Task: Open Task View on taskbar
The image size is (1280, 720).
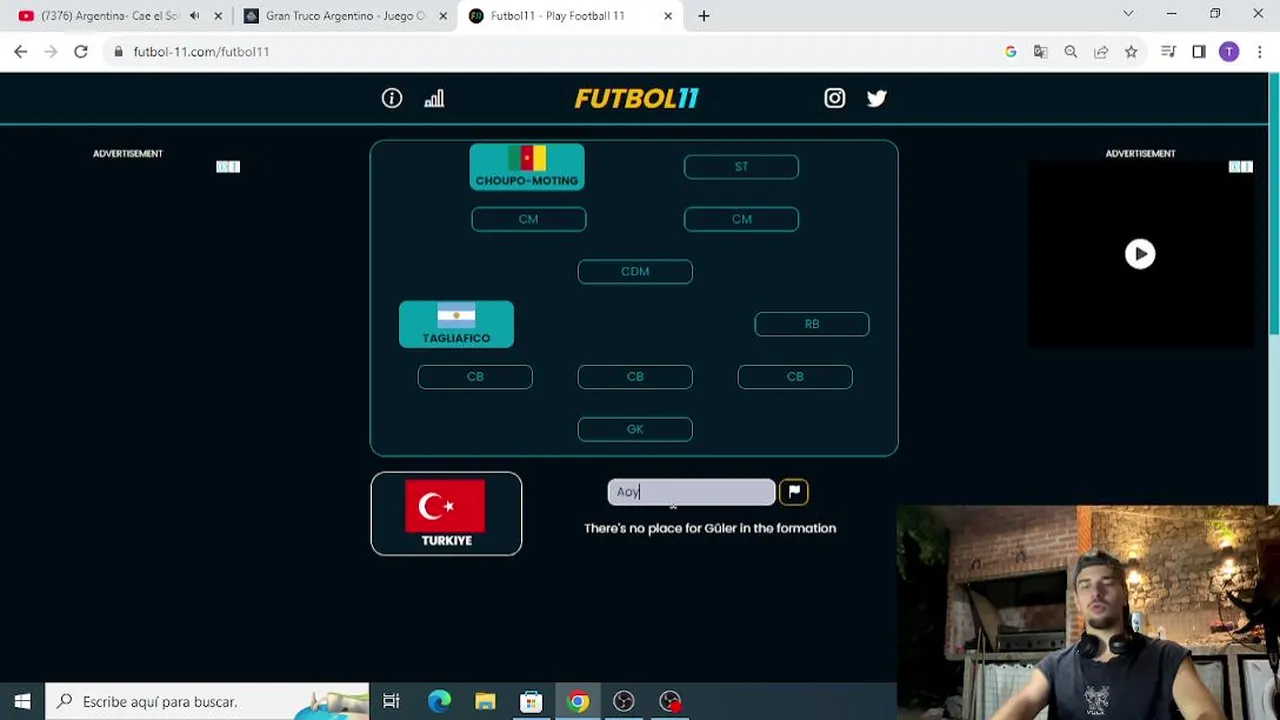Action: pos(391,702)
